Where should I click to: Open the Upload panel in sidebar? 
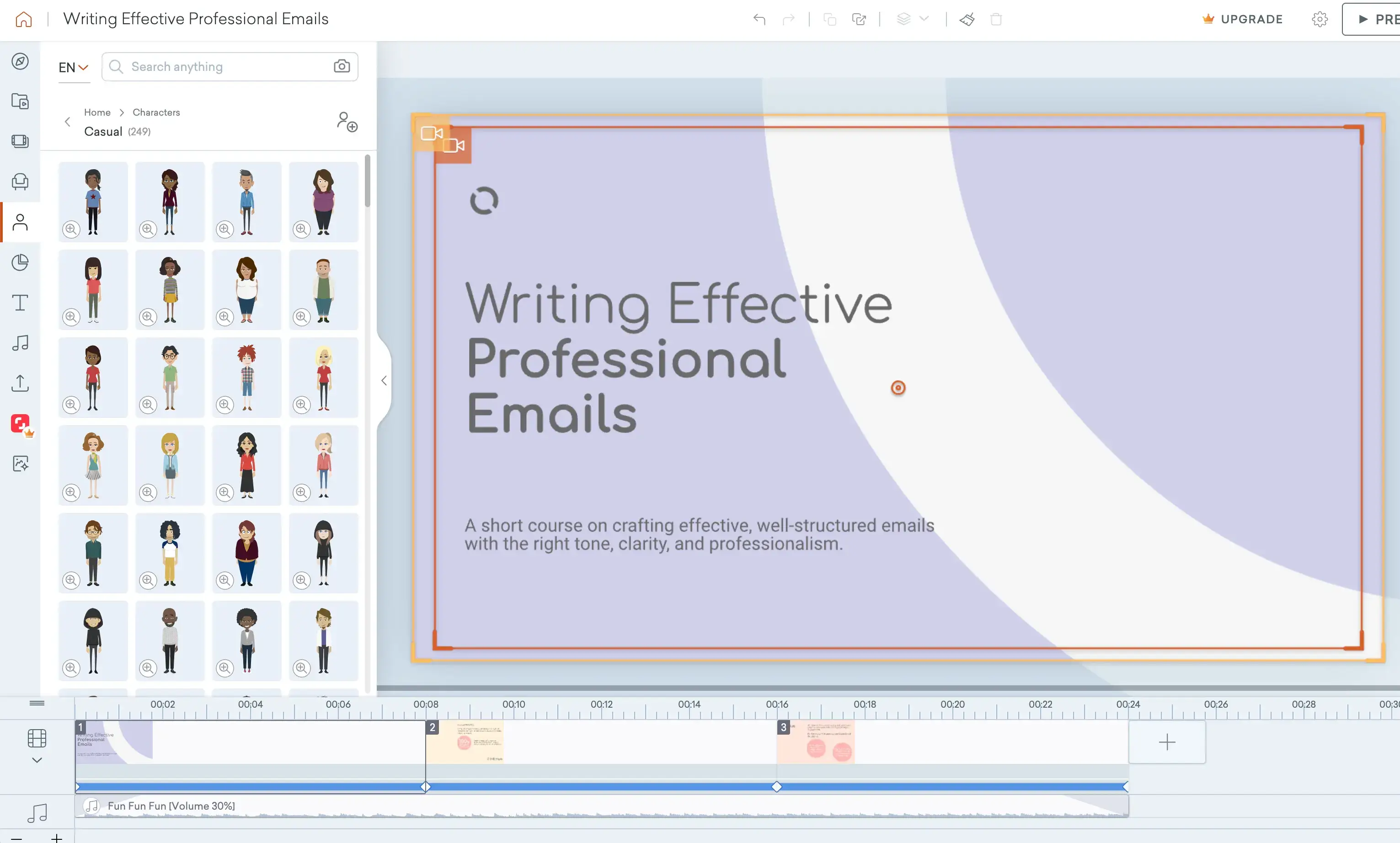click(21, 383)
